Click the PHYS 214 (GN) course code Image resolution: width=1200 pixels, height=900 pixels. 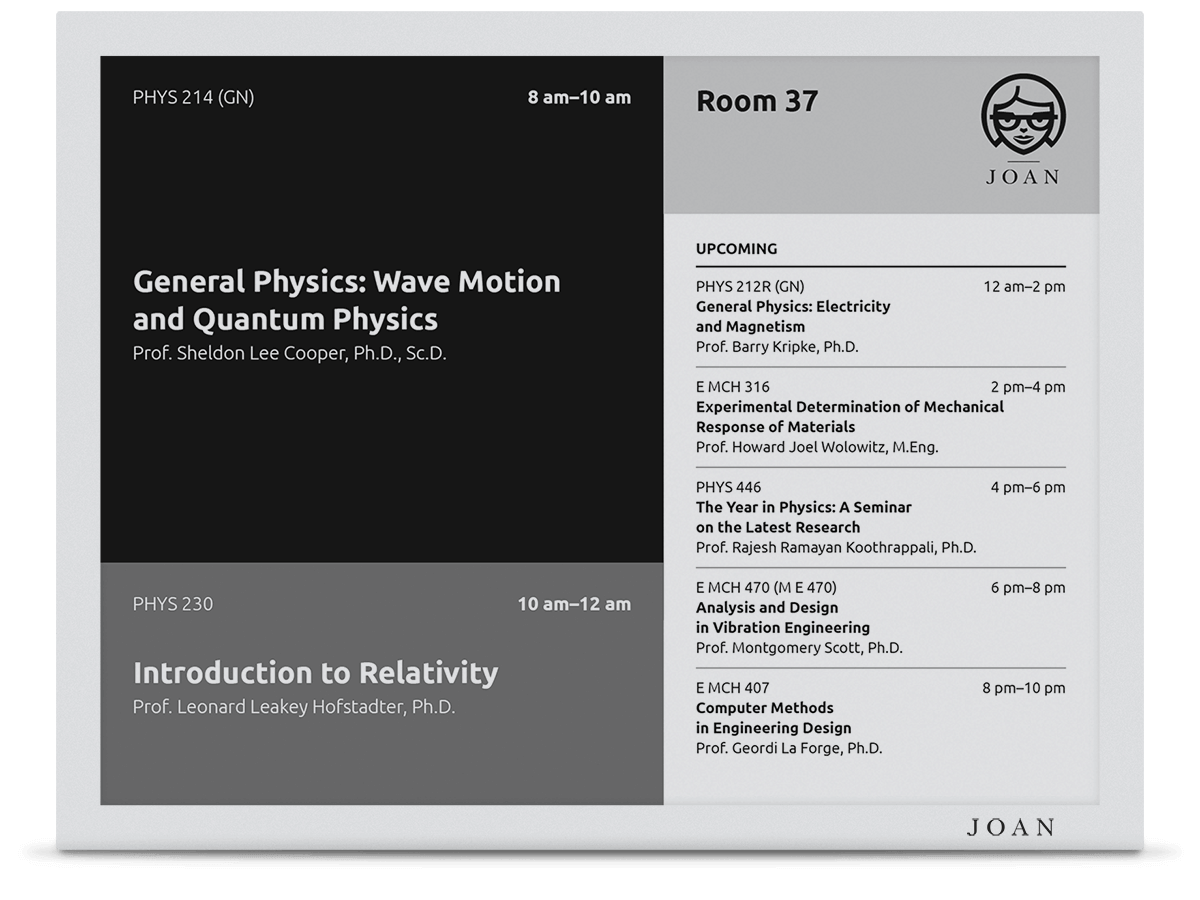(193, 97)
